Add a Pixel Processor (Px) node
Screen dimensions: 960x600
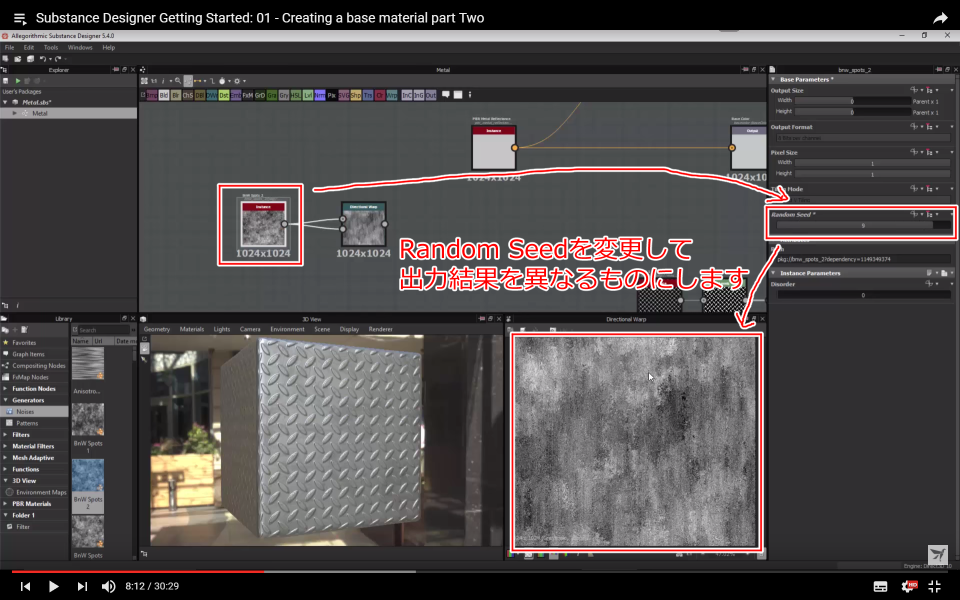click(331, 96)
